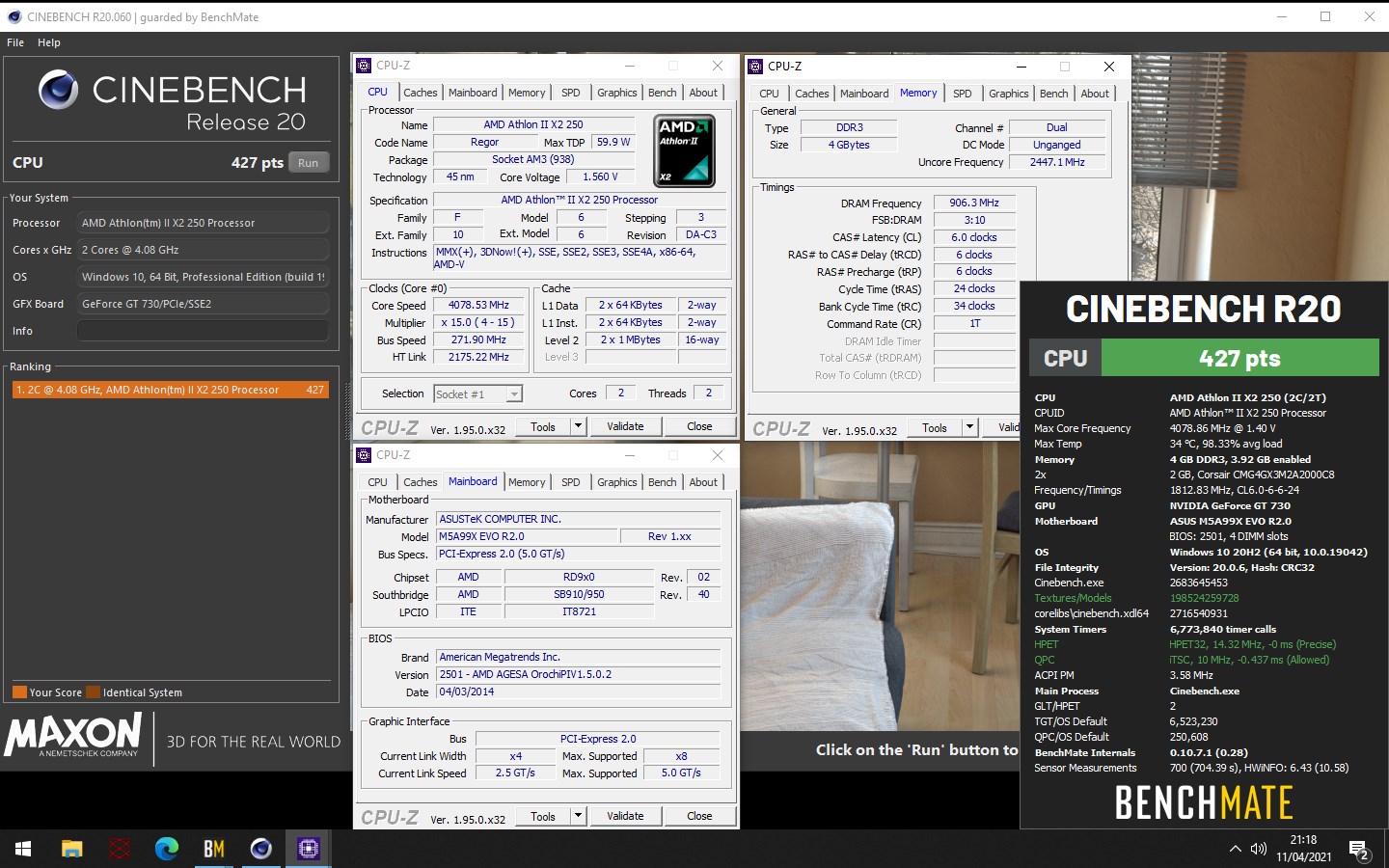Click BIOS version 2501 AGESA field
The height and width of the screenshot is (868, 1389).
coord(578,674)
